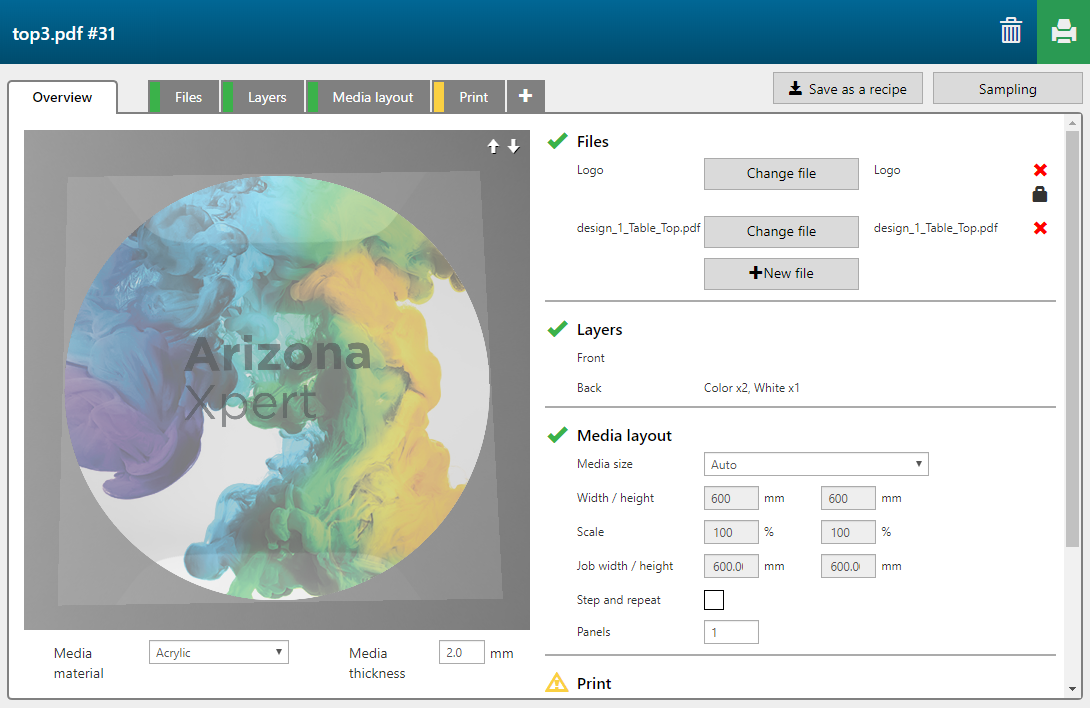1090x708 pixels.
Task: Add a new tab with the plus icon
Action: [526, 96]
